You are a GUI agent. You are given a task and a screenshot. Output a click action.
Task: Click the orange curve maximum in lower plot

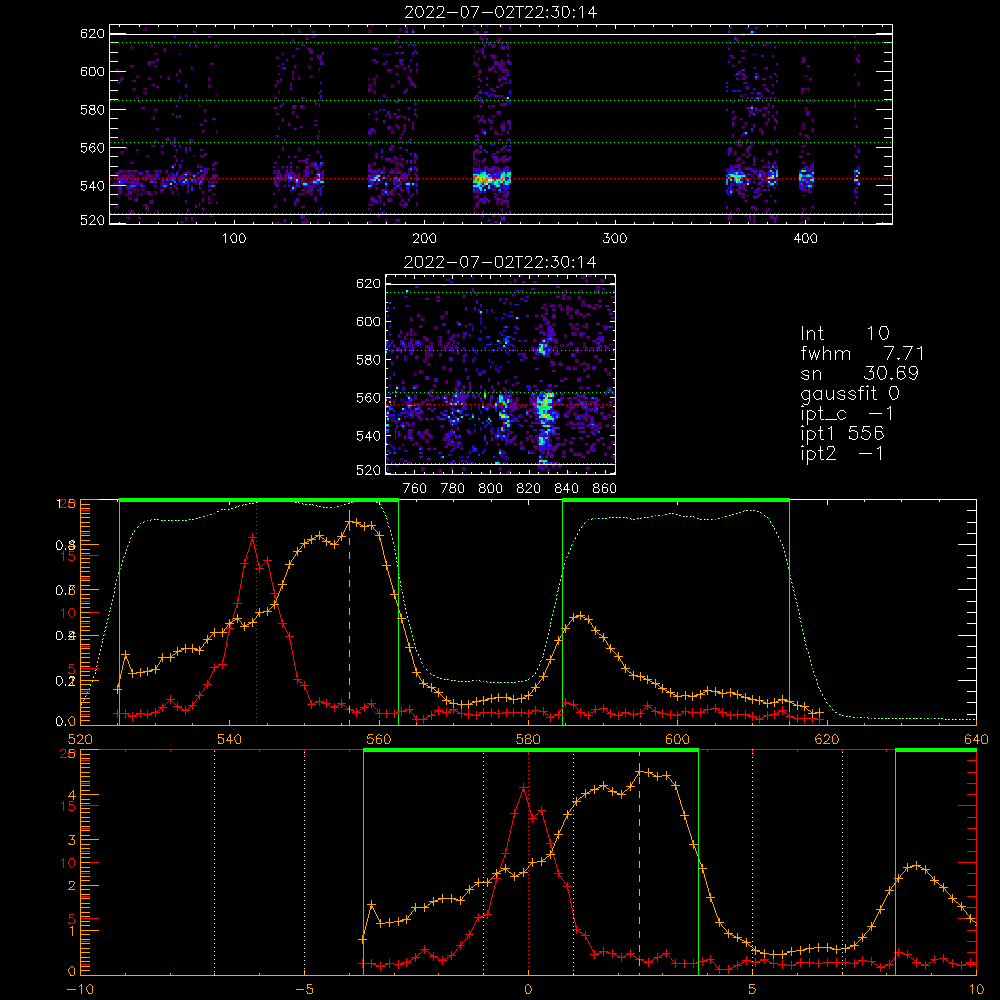click(640, 772)
